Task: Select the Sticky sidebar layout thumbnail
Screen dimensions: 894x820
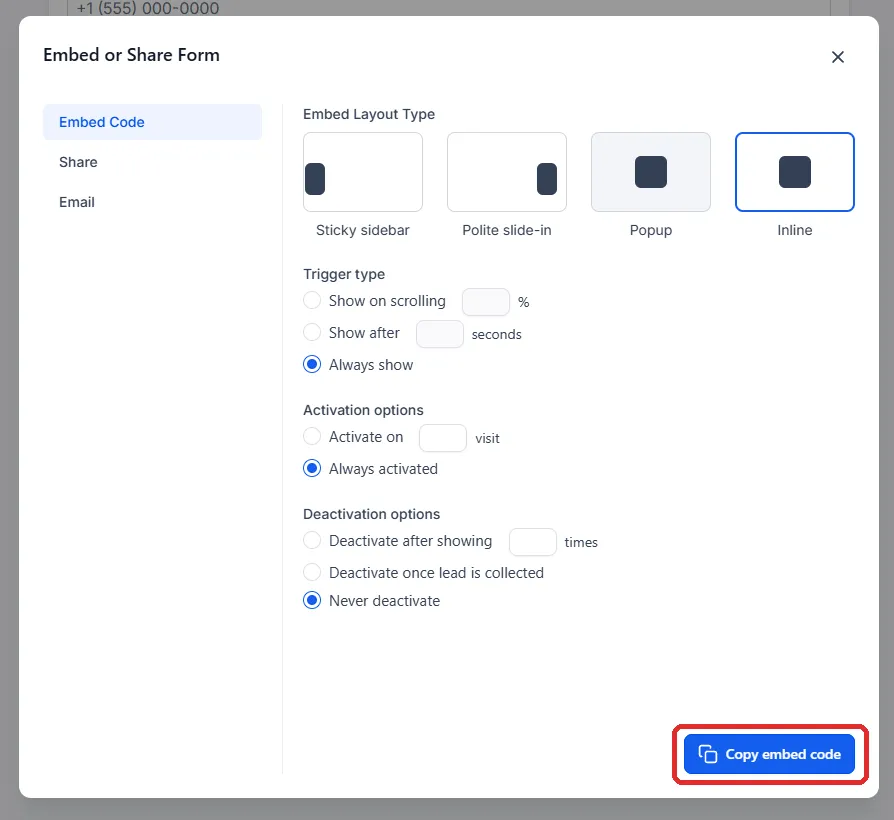Action: click(363, 172)
